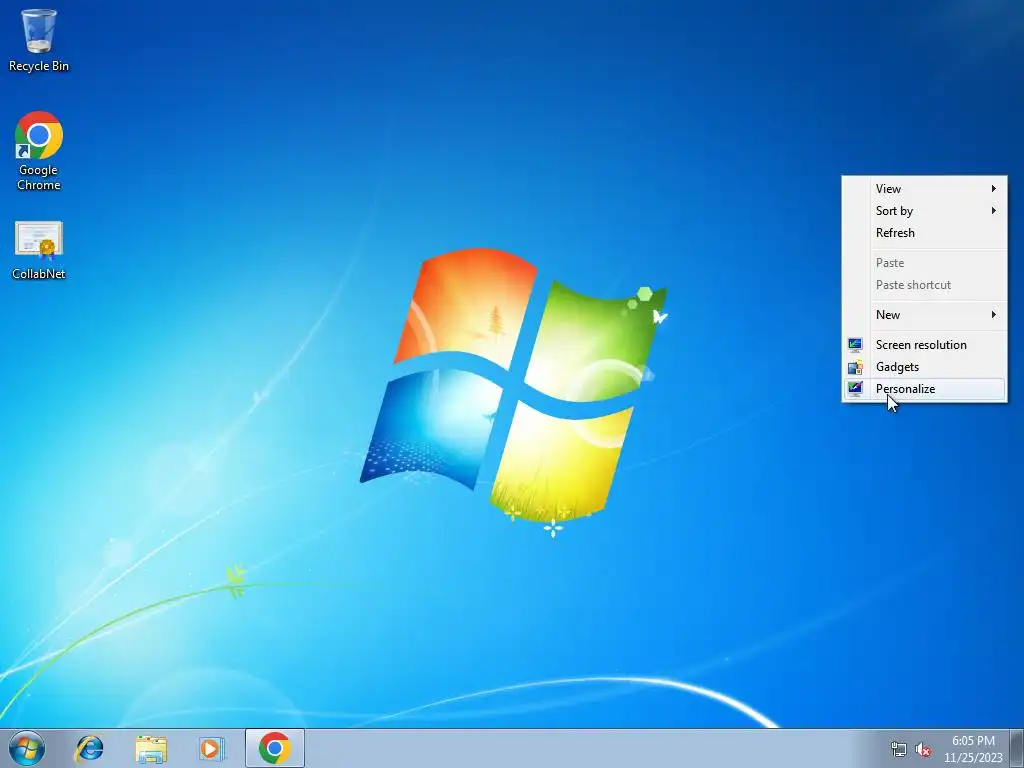Viewport: 1024px width, 768px height.
Task: Switch to Chrome on the taskbar
Action: 275,748
